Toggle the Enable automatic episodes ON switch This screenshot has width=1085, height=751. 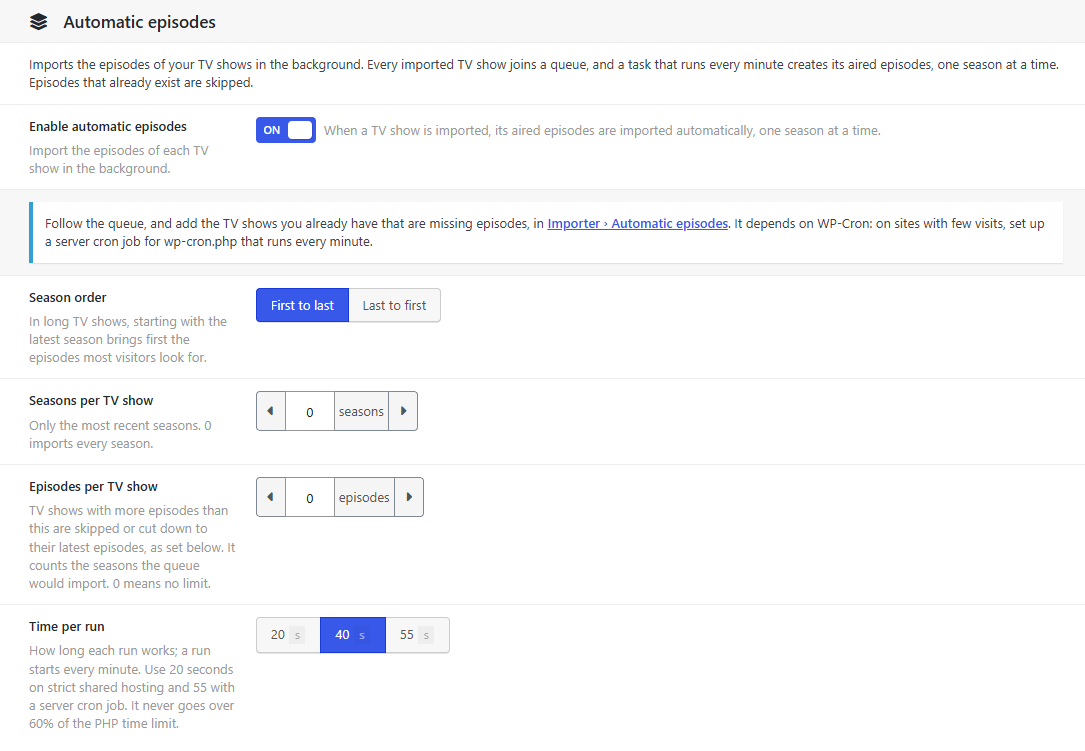pos(286,130)
